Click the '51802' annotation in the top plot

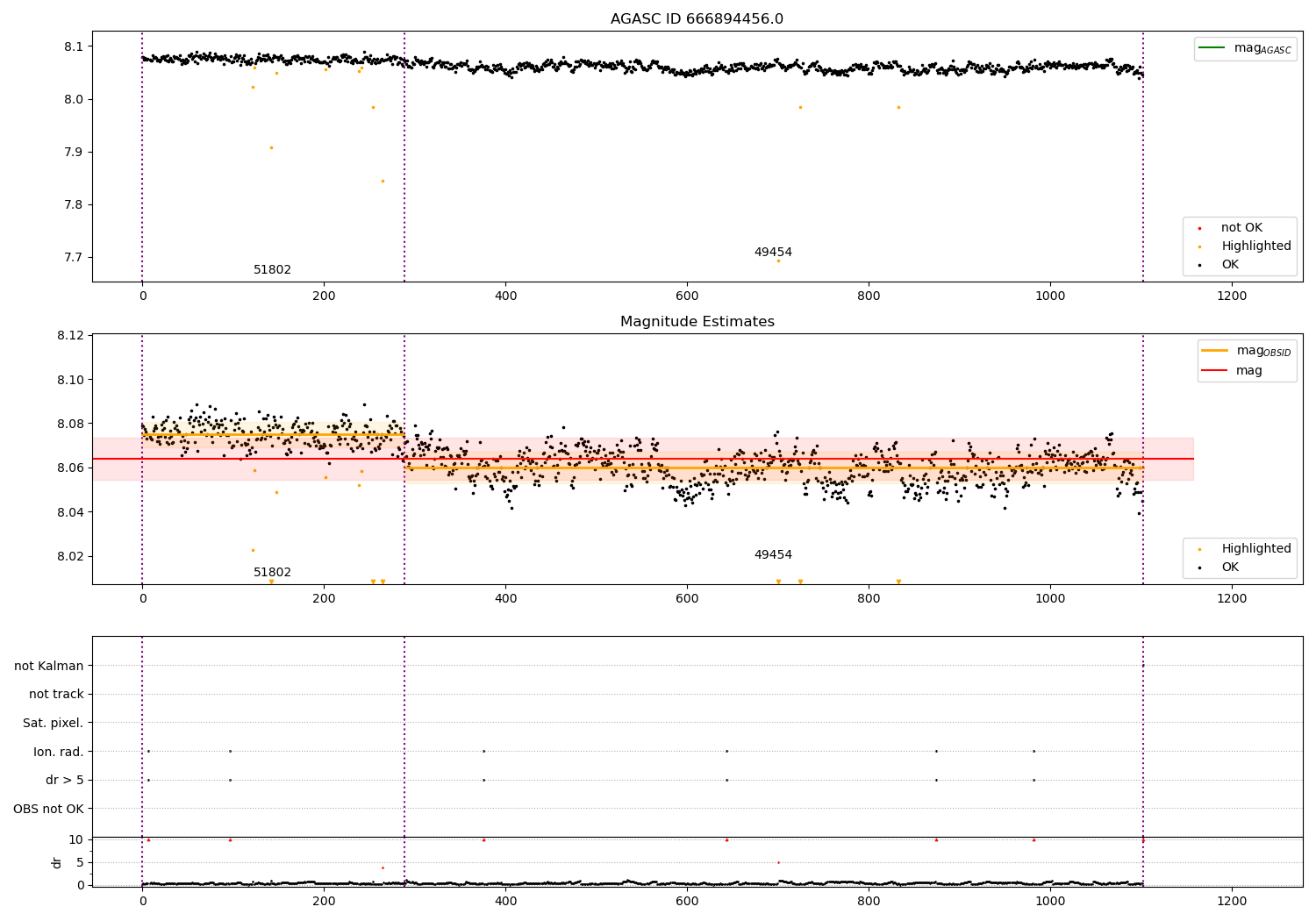pyautogui.click(x=272, y=270)
